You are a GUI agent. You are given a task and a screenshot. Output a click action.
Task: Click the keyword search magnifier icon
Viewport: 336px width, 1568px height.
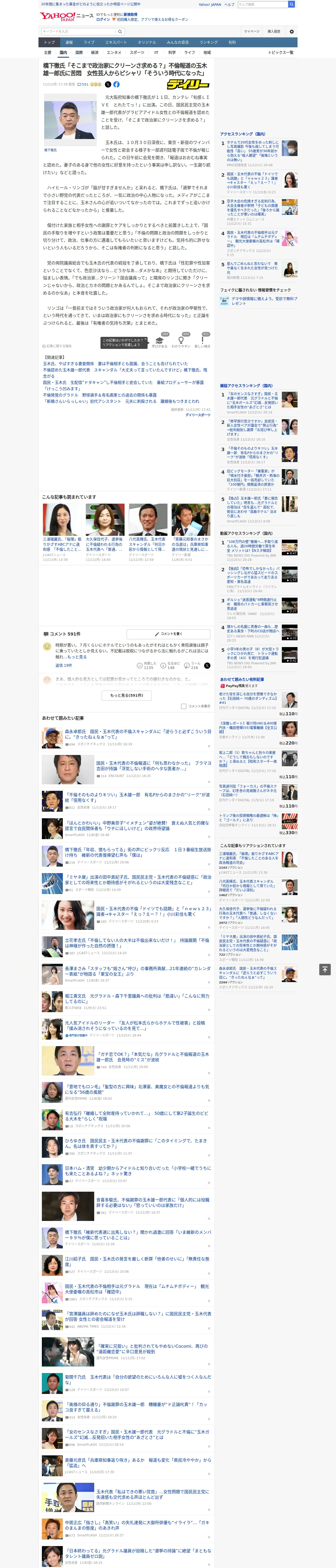pos(120,32)
